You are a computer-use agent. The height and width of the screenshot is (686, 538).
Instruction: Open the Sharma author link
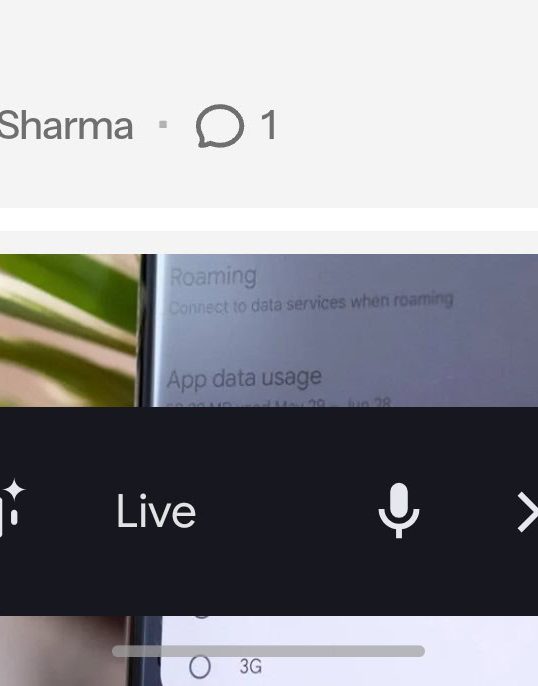click(66, 126)
